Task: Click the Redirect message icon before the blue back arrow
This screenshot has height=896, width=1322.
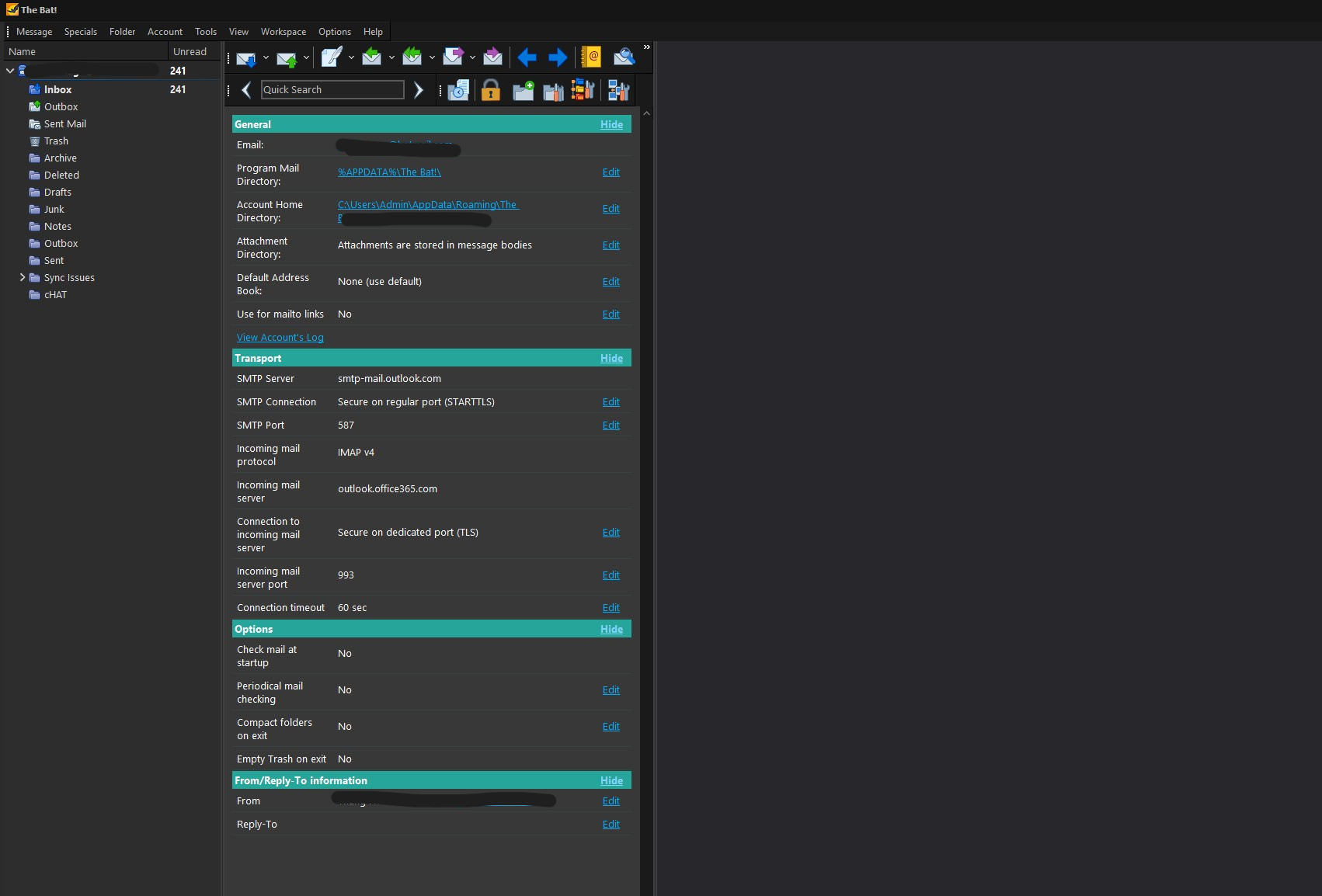Action: point(492,57)
